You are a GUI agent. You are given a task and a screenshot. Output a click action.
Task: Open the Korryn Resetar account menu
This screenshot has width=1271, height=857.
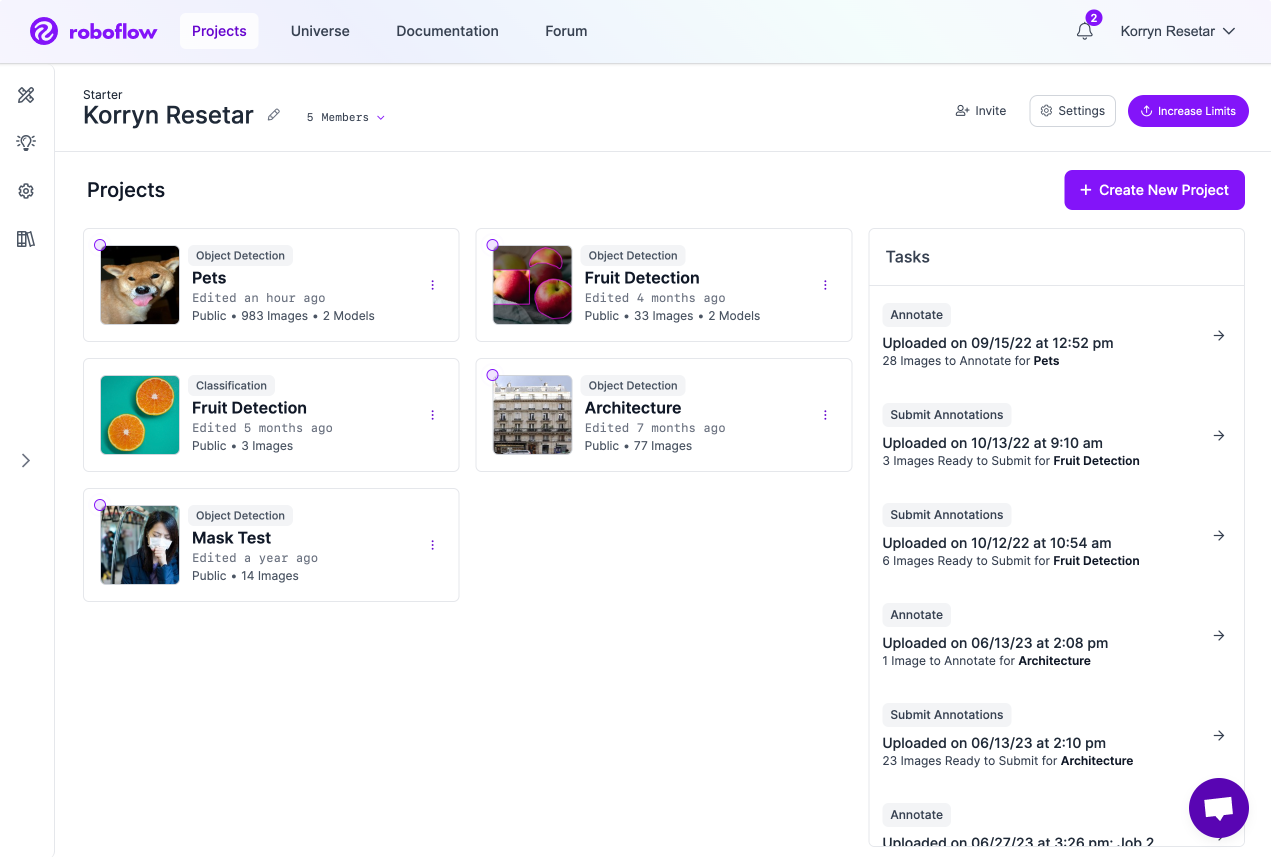1178,31
